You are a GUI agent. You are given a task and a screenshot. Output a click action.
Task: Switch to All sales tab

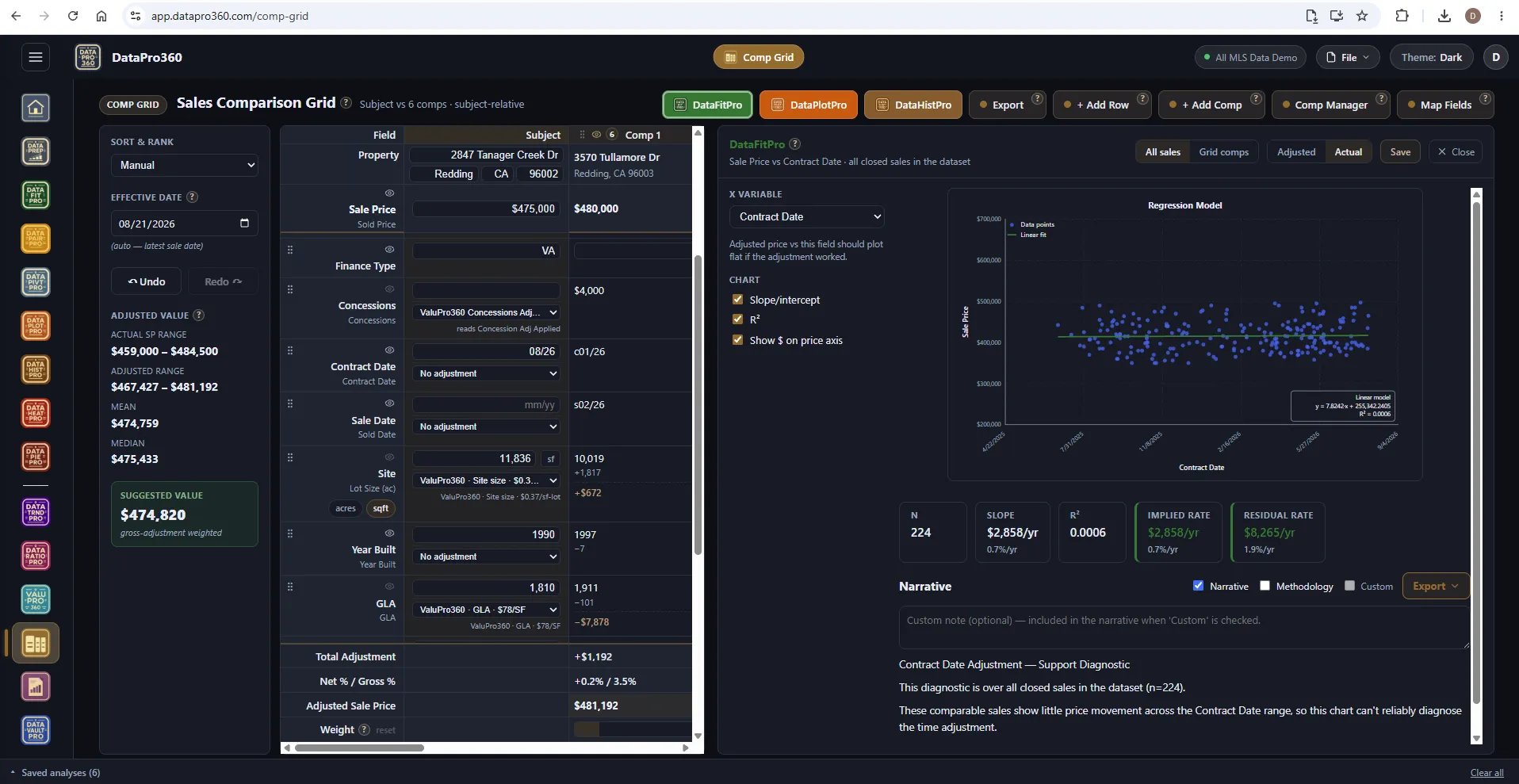[1162, 151]
